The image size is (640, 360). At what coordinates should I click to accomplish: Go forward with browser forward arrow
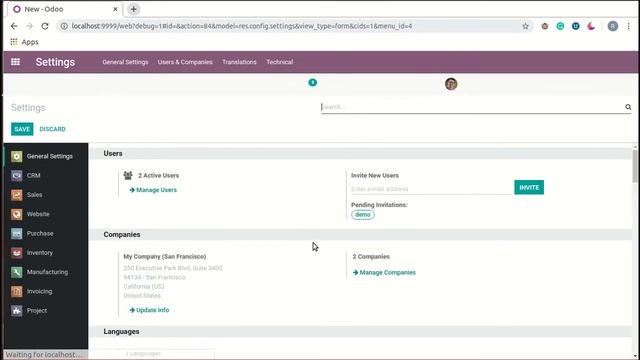tap(29, 26)
